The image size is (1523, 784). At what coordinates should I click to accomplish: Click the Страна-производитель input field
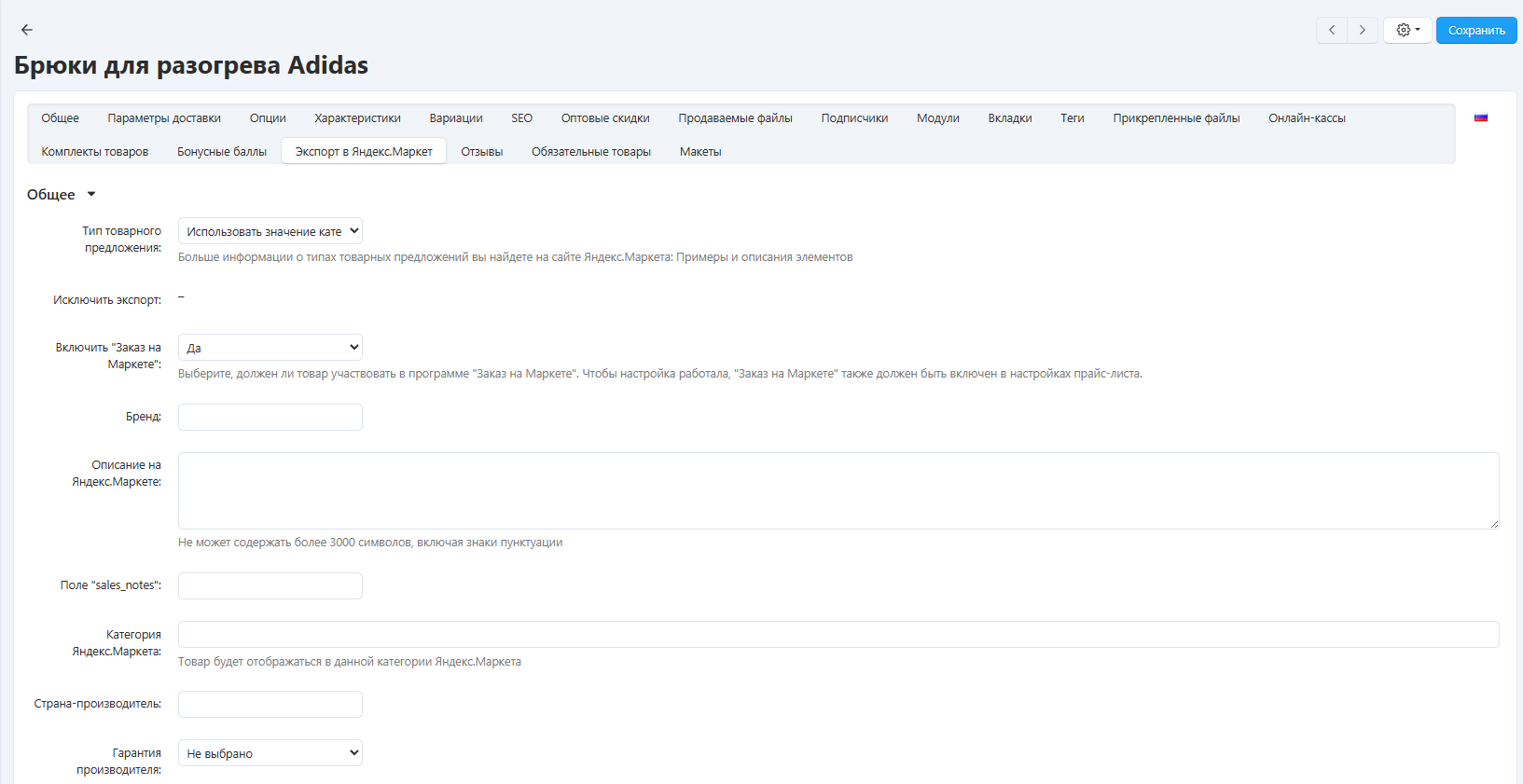click(x=270, y=704)
